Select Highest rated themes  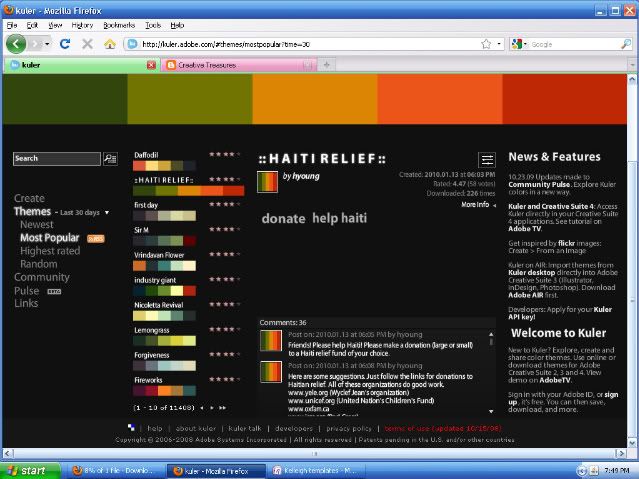pos(50,251)
